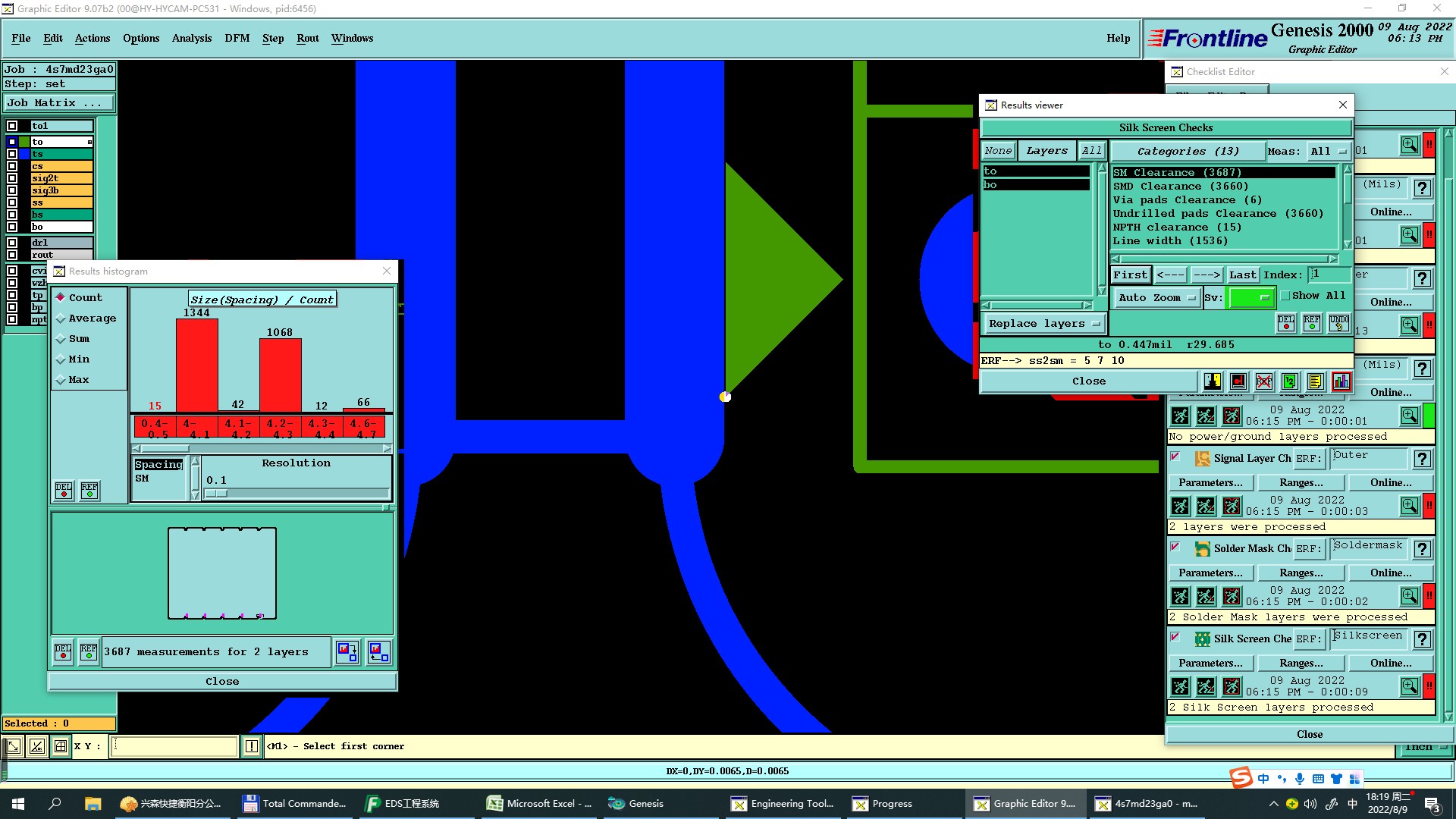Screen dimensions: 1456x819
Task: Click Ranges button for Solder Mask Checks
Action: click(1301, 573)
